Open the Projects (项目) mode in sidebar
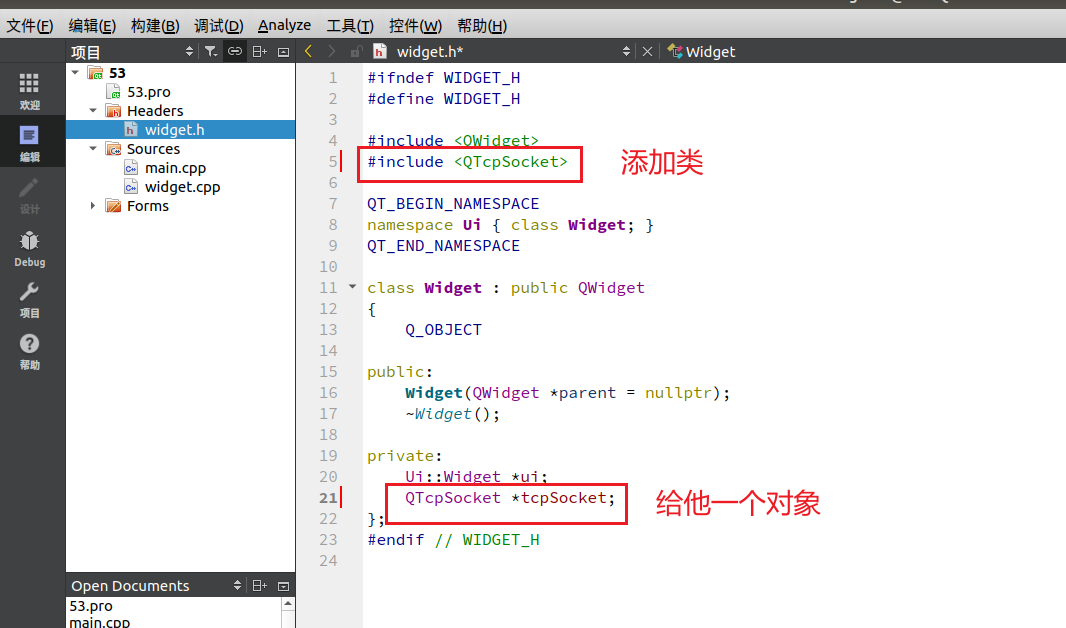 click(x=29, y=300)
